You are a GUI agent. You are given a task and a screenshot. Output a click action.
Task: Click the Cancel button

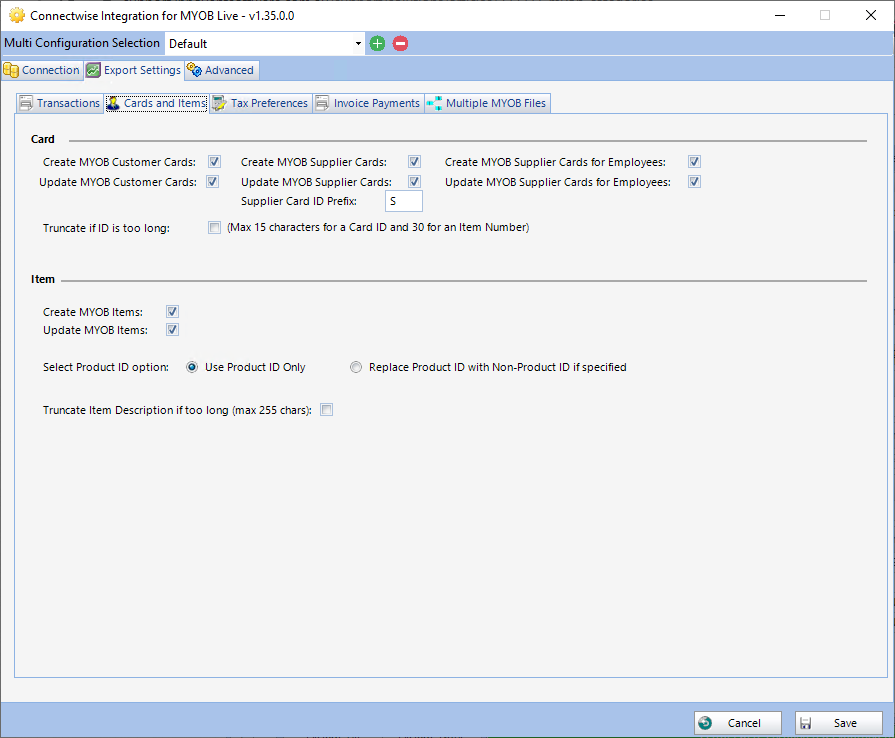[x=737, y=723]
